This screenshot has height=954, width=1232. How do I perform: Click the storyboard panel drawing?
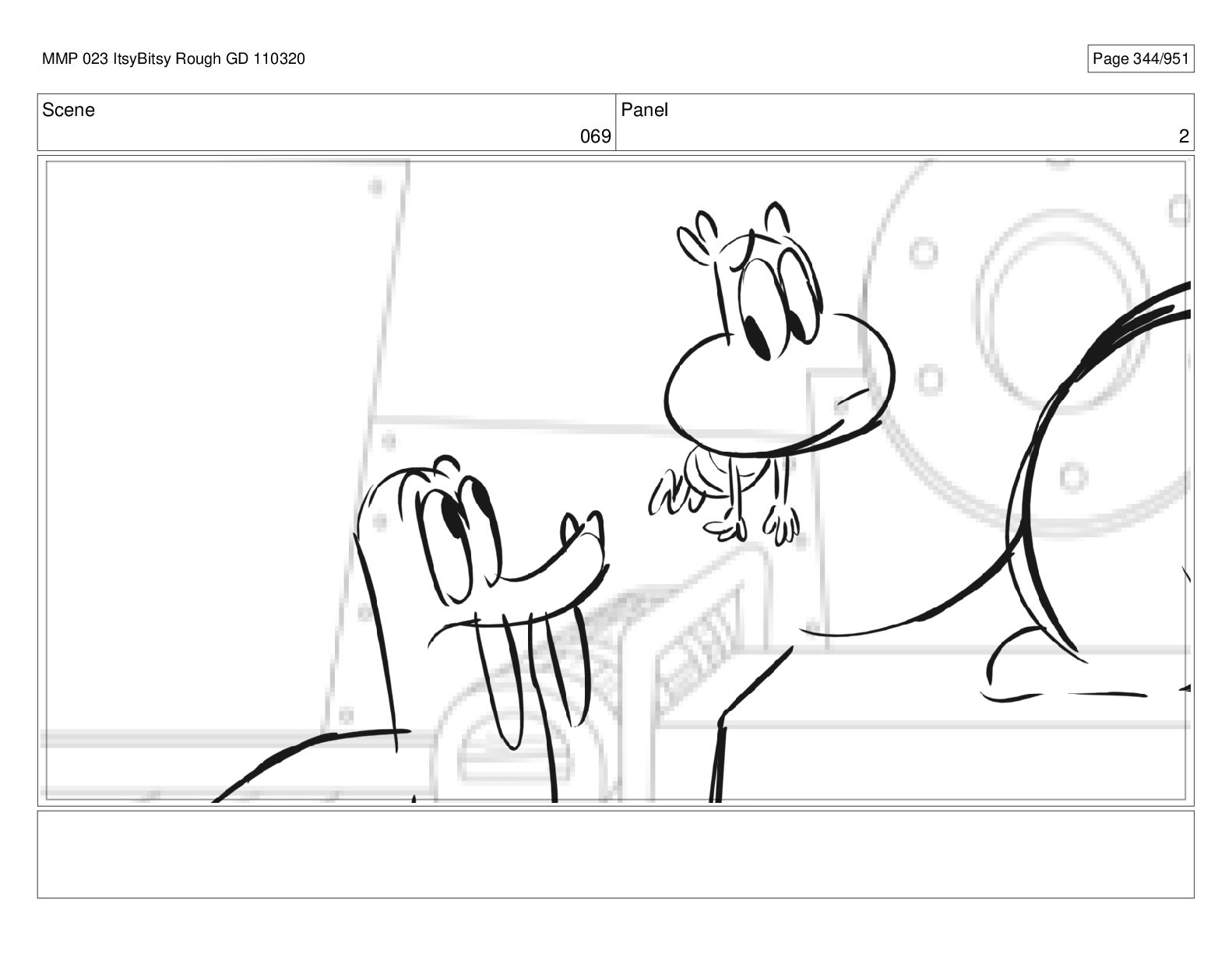tap(616, 481)
